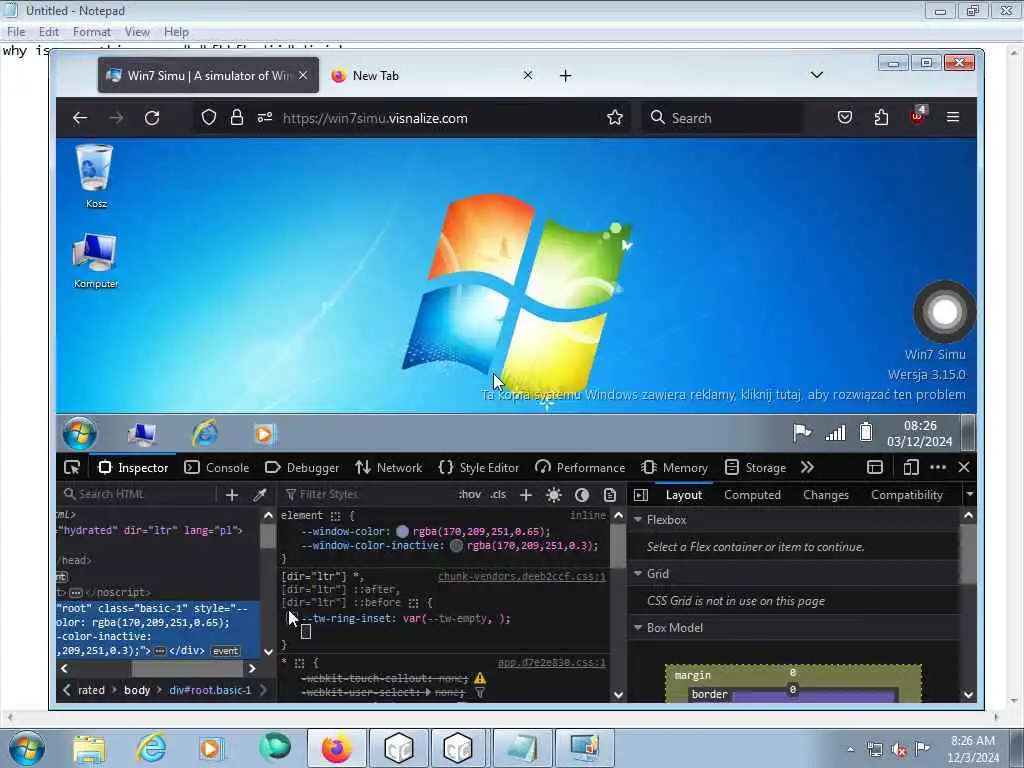Switch to the New Tab tab
Image resolution: width=1024 pixels, height=768 pixels.
(432, 76)
